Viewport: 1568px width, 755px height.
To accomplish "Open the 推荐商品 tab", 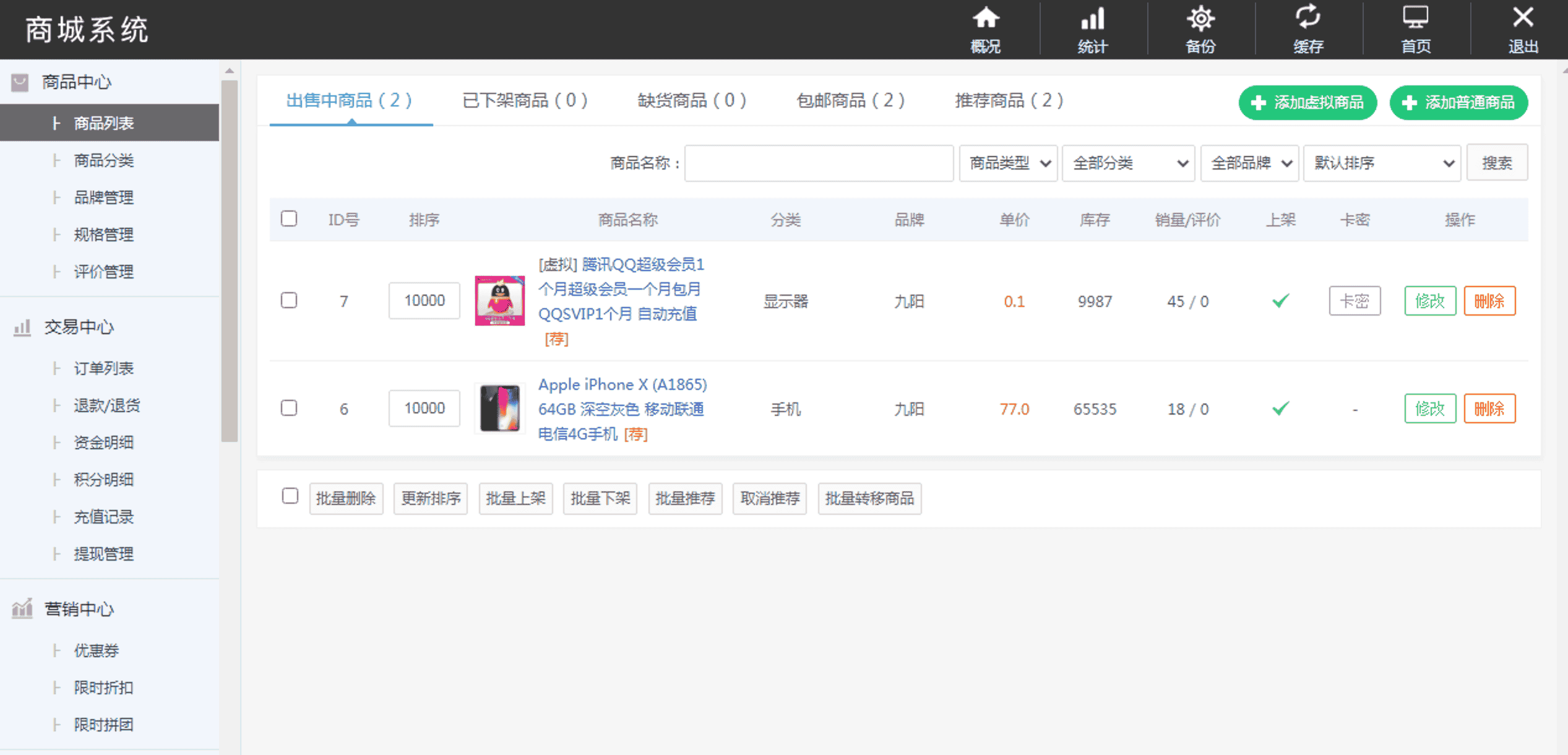I will [1008, 100].
